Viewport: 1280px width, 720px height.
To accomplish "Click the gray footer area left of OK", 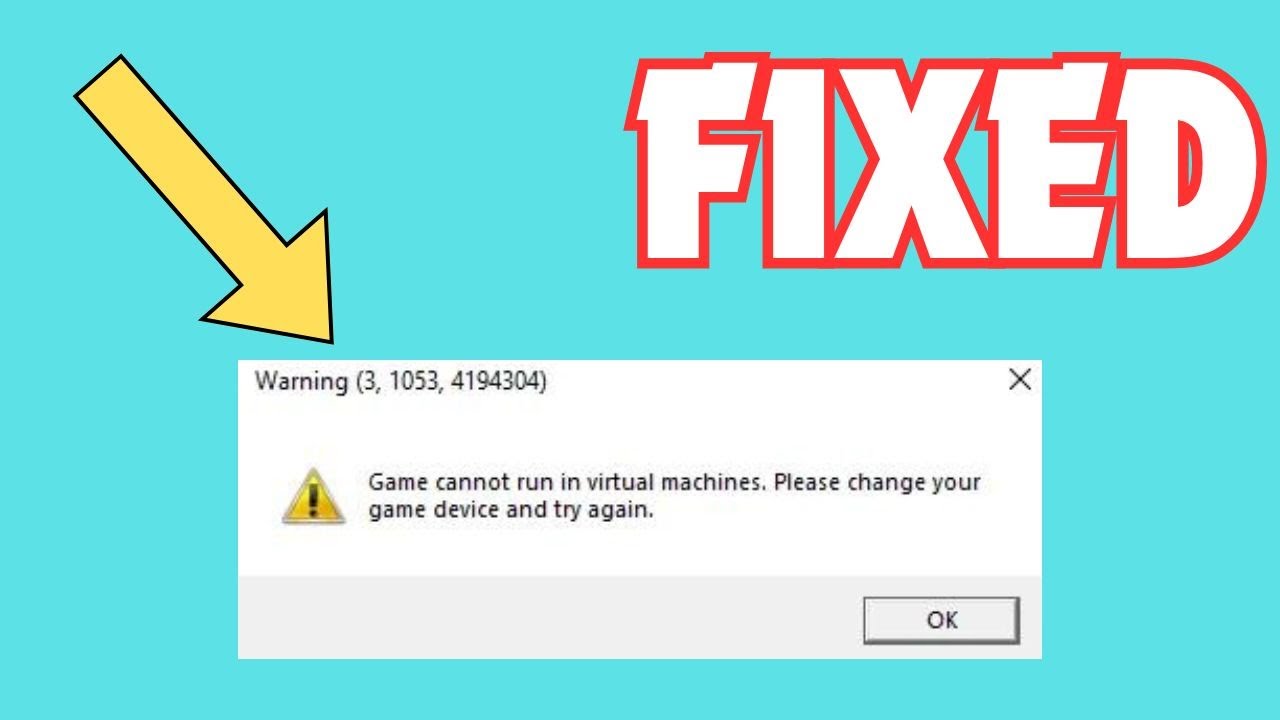I will 550,617.
